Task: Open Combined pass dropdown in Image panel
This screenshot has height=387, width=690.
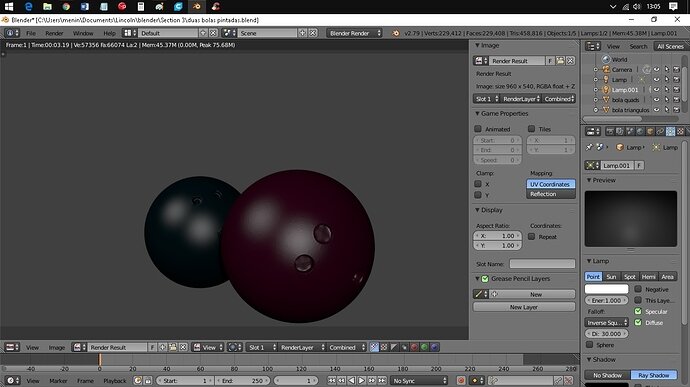Action: coord(559,99)
